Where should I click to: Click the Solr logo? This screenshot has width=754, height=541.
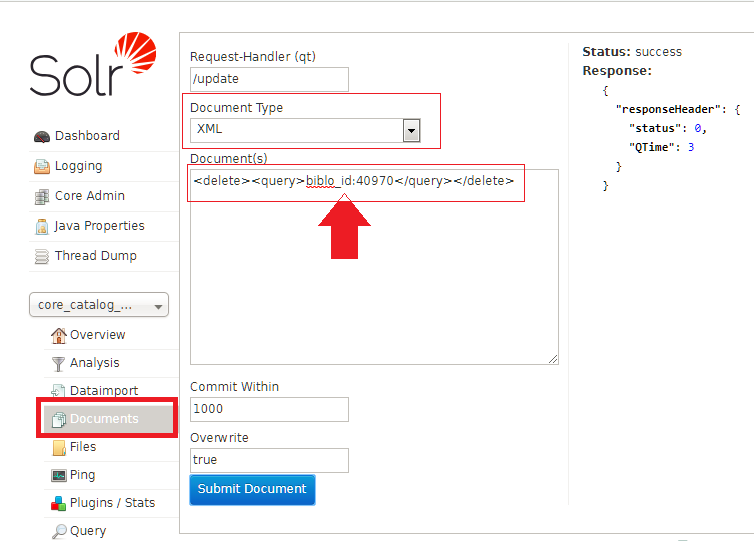(93, 64)
